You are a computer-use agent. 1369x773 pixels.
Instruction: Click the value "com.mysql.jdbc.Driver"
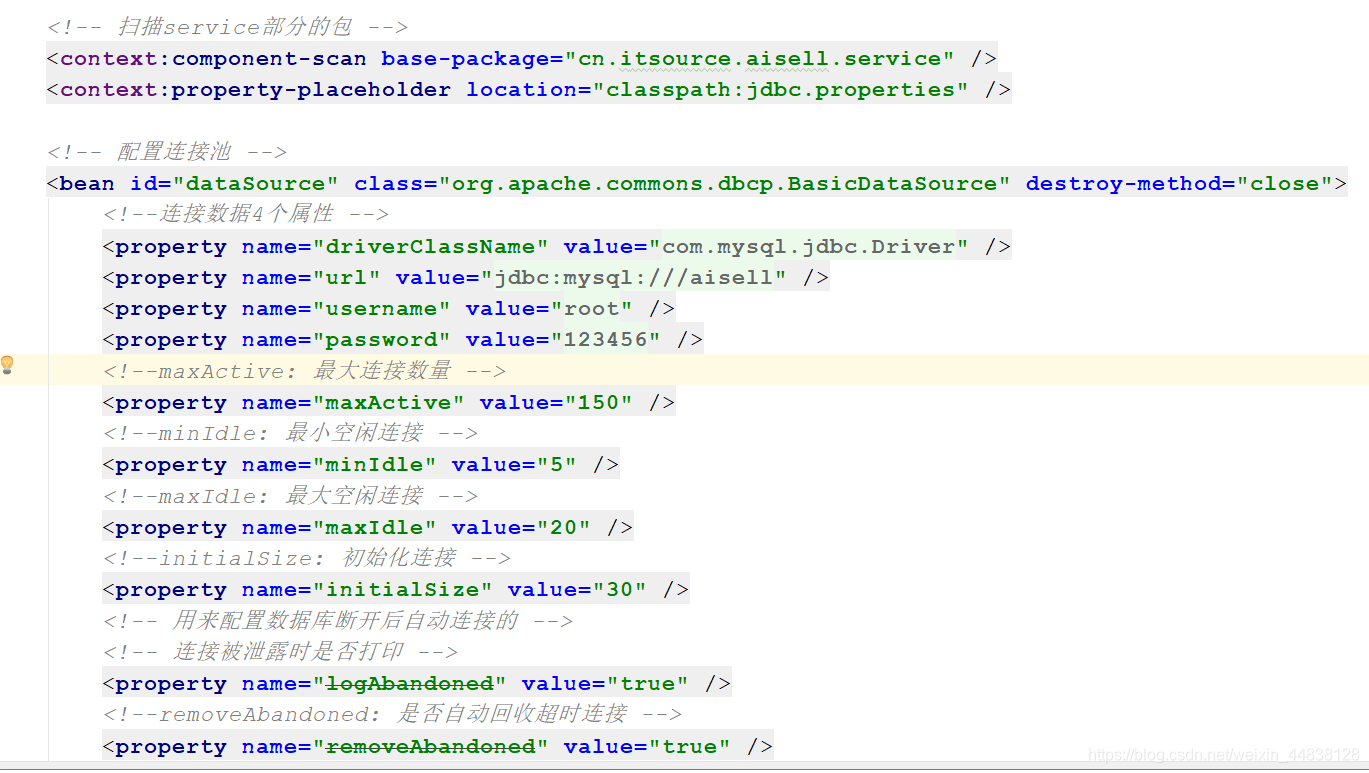click(x=809, y=247)
